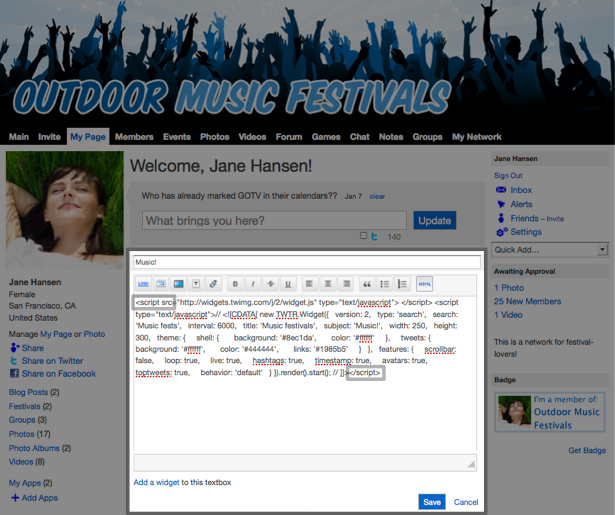Go to the Members tab
This screenshot has height=515, width=615.
click(x=134, y=137)
